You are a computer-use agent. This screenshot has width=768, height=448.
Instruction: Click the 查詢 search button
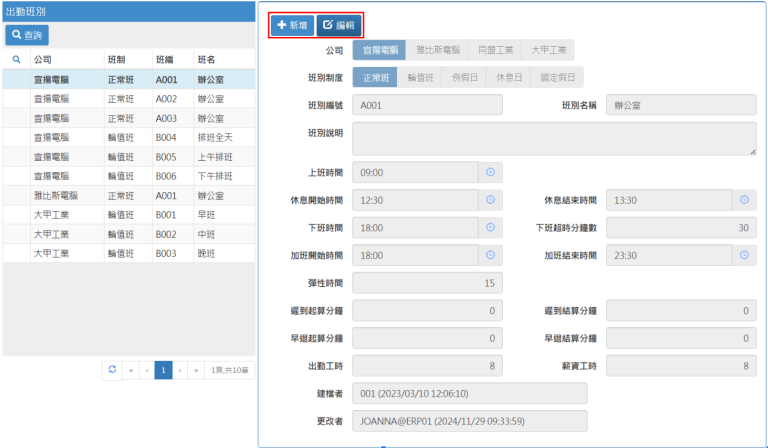[27, 35]
